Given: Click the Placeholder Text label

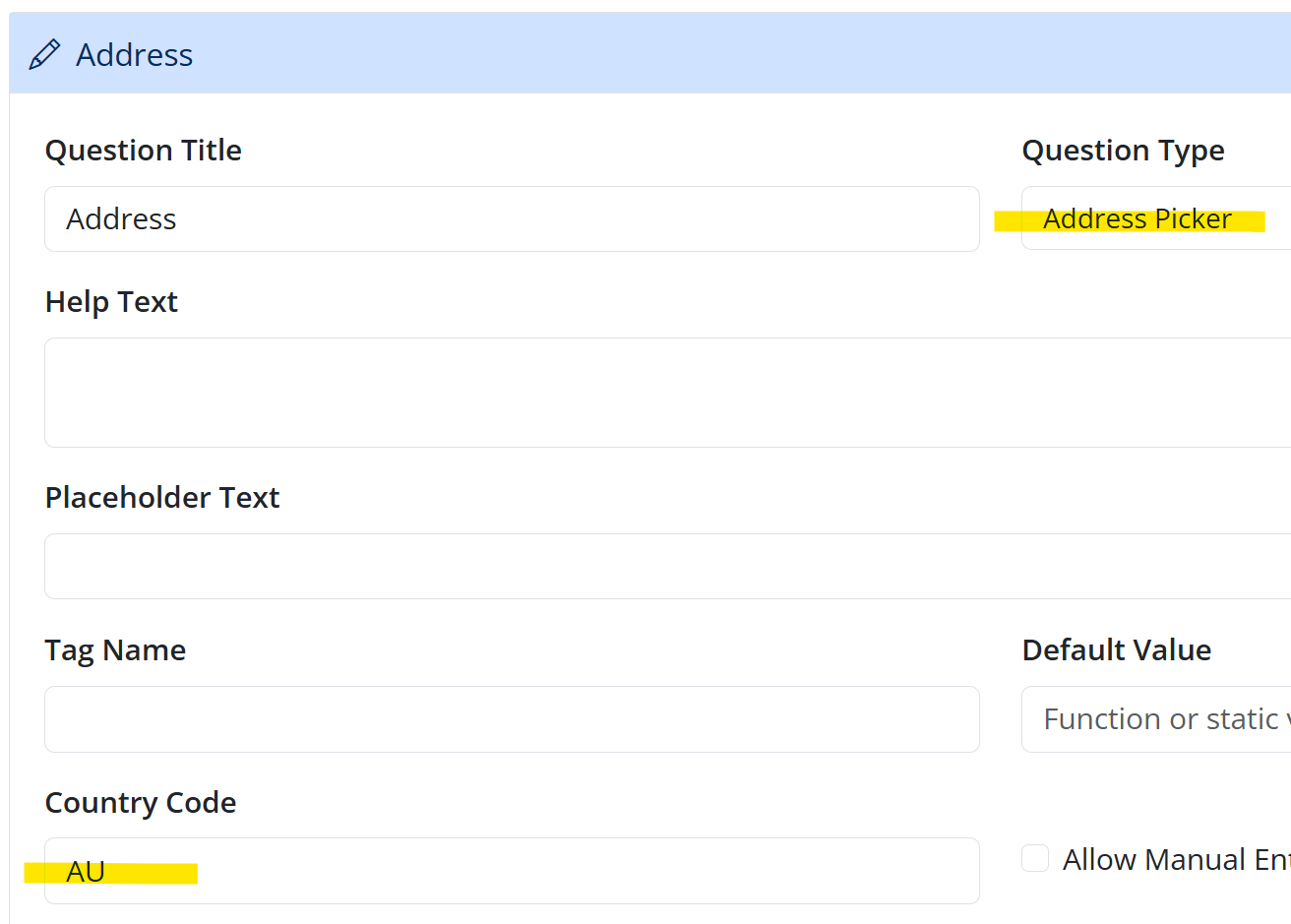Looking at the screenshot, I should pyautogui.click(x=162, y=498).
